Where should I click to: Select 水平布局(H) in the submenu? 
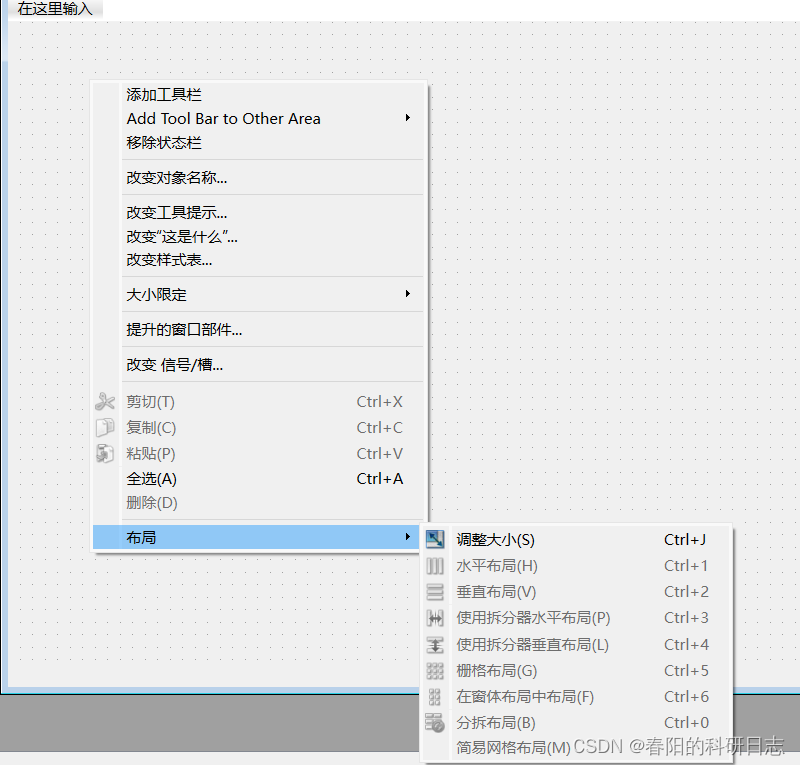[x=576, y=565]
